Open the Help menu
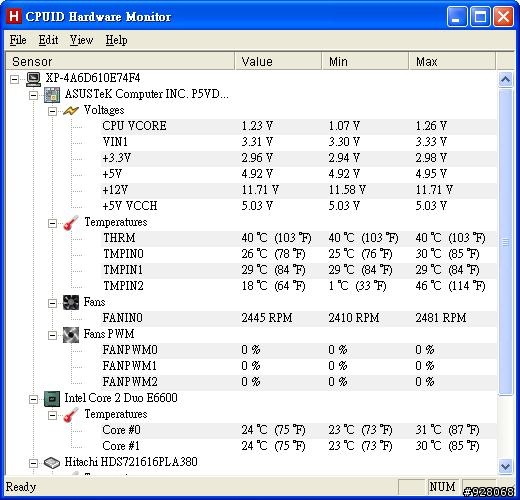The height and width of the screenshot is (500, 520). click(x=116, y=40)
